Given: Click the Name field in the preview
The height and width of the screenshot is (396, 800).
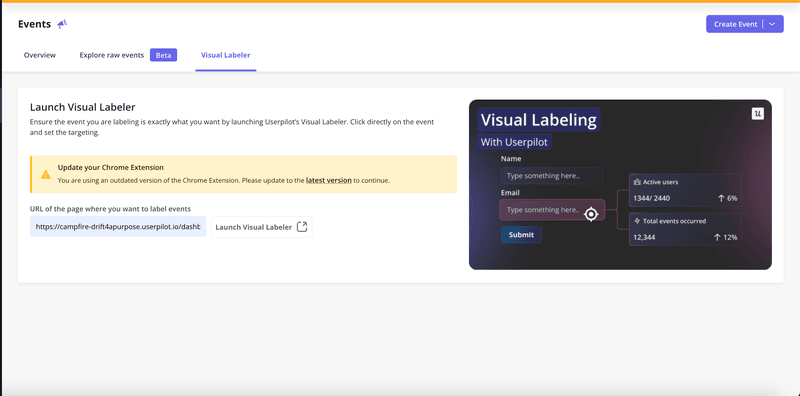Looking at the screenshot, I should pyautogui.click(x=552, y=176).
